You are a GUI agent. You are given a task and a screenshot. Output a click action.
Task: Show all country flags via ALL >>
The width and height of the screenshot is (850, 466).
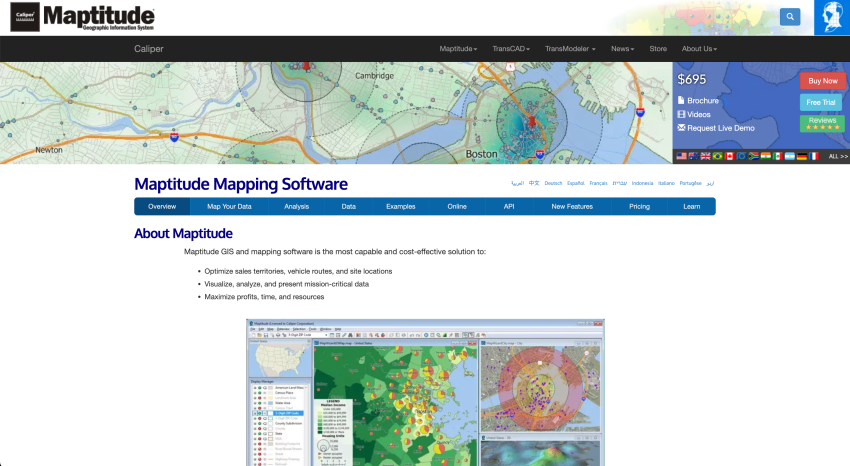pos(838,156)
